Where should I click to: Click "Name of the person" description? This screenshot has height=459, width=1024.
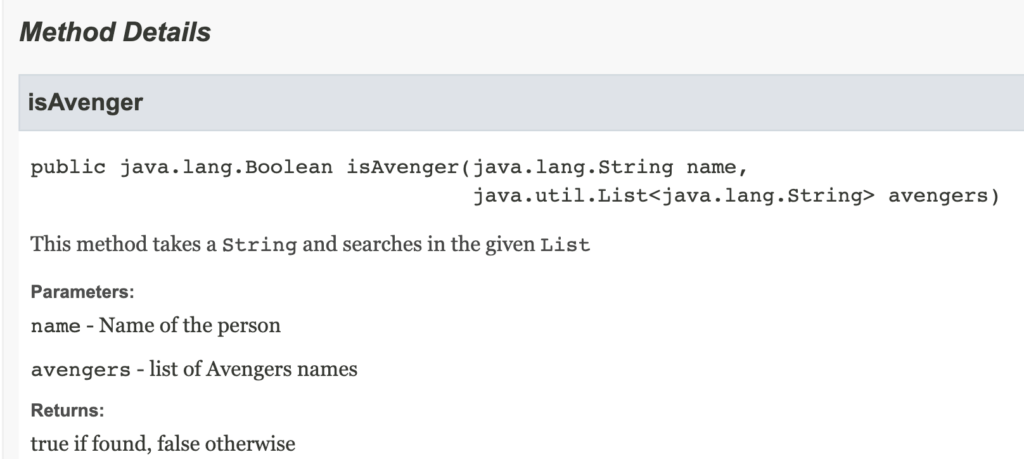(x=189, y=325)
